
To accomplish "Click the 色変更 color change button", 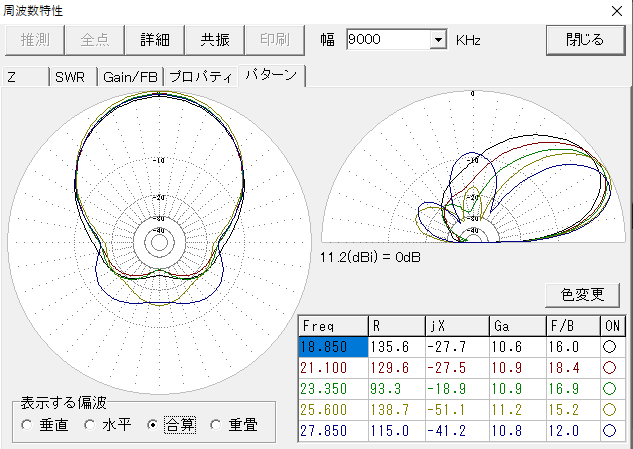I will tap(583, 294).
